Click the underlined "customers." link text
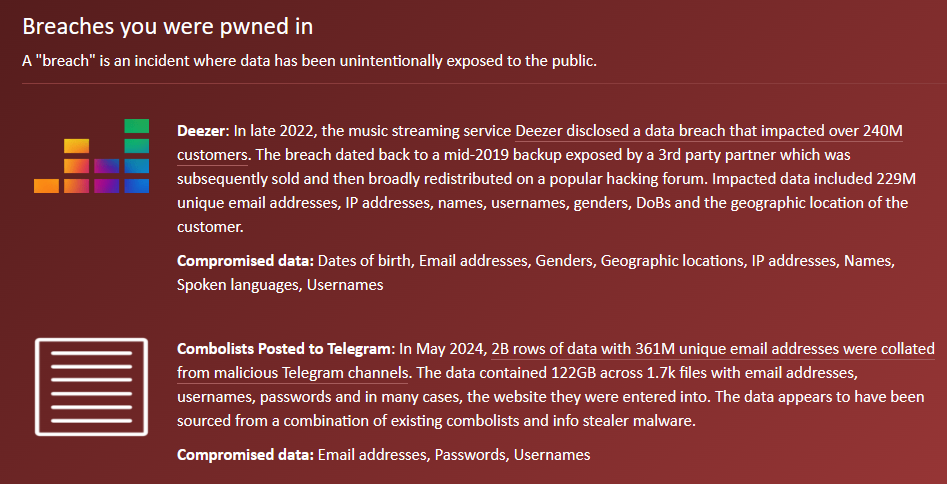The height and width of the screenshot is (484, 947). (x=212, y=154)
